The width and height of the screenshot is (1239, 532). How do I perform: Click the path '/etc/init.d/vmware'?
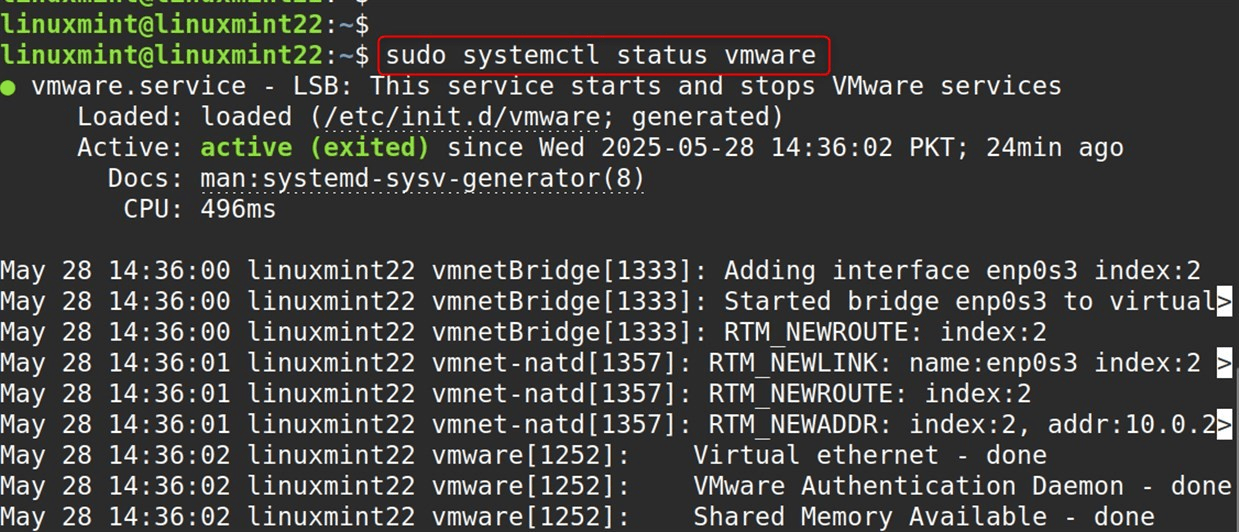pos(460,118)
